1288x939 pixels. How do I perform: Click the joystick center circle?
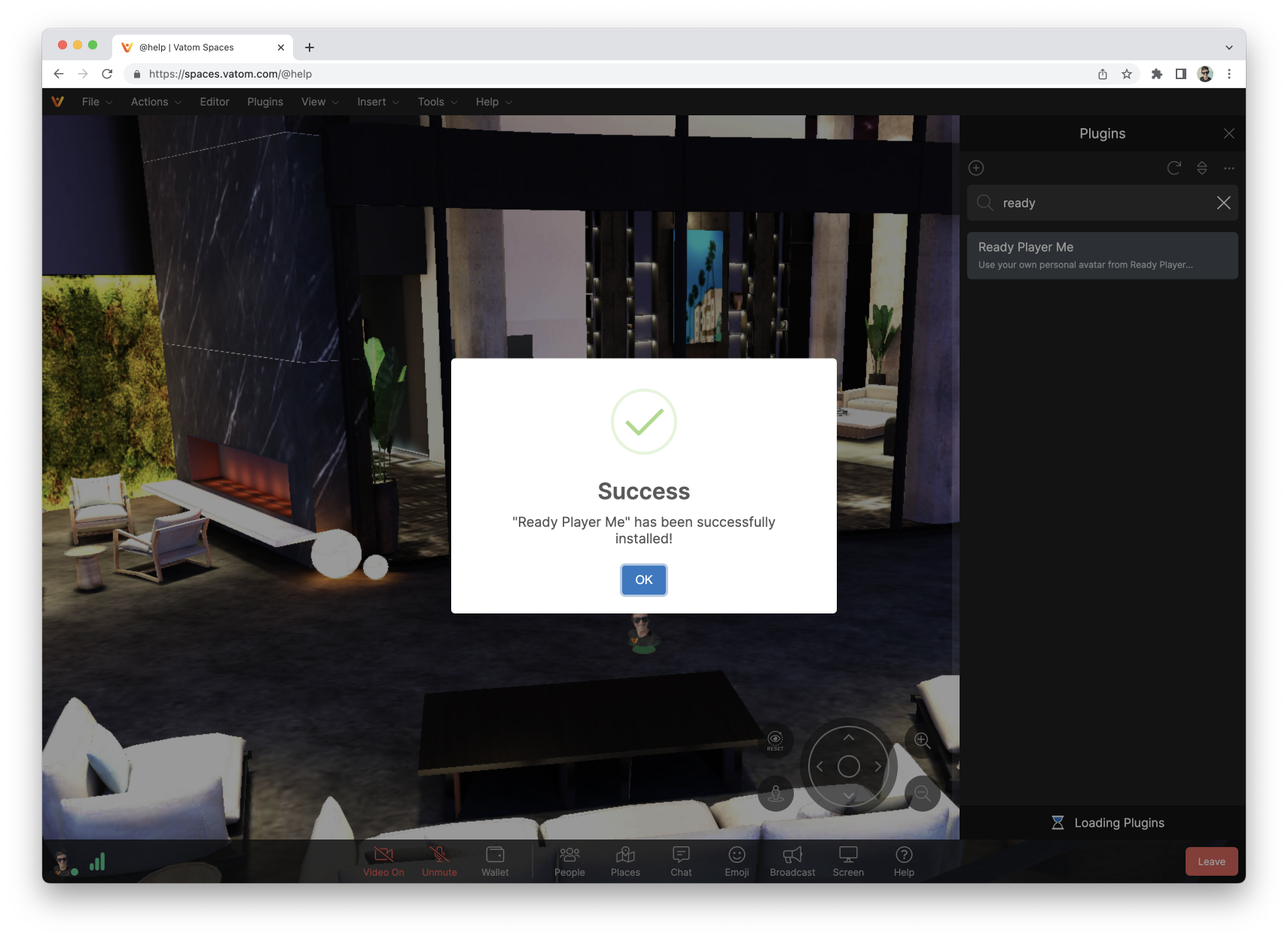point(849,766)
